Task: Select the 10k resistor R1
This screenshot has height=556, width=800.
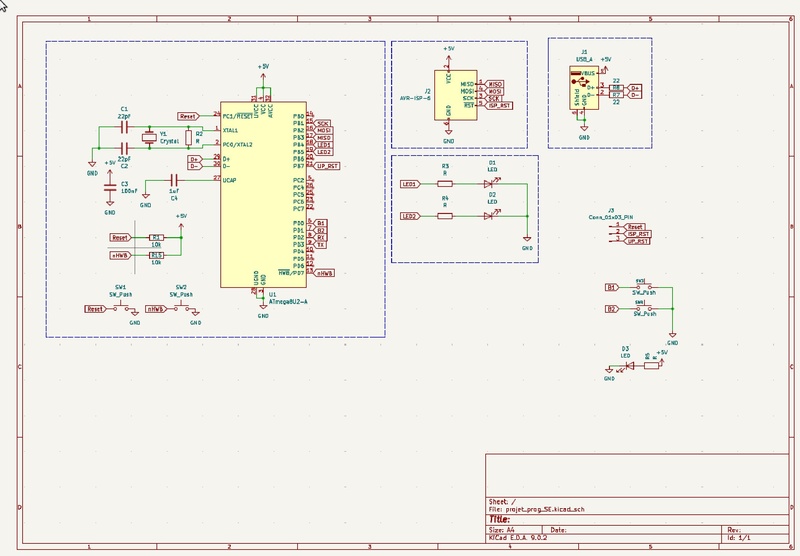Action: 156,238
